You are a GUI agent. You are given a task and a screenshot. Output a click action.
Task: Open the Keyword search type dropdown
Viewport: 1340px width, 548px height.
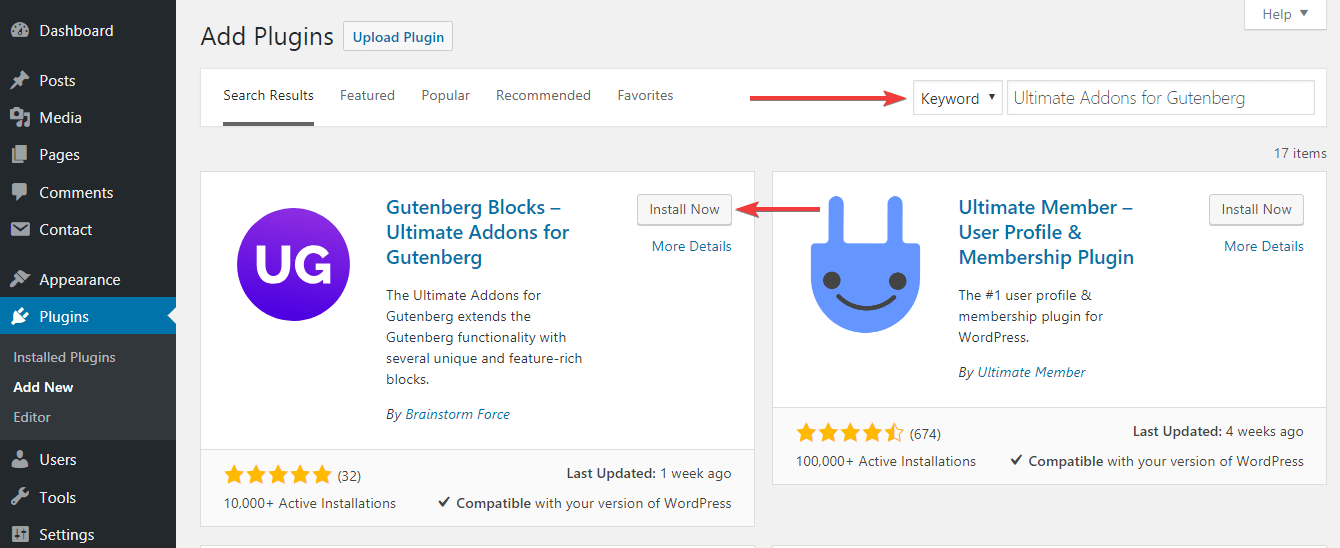pos(958,98)
